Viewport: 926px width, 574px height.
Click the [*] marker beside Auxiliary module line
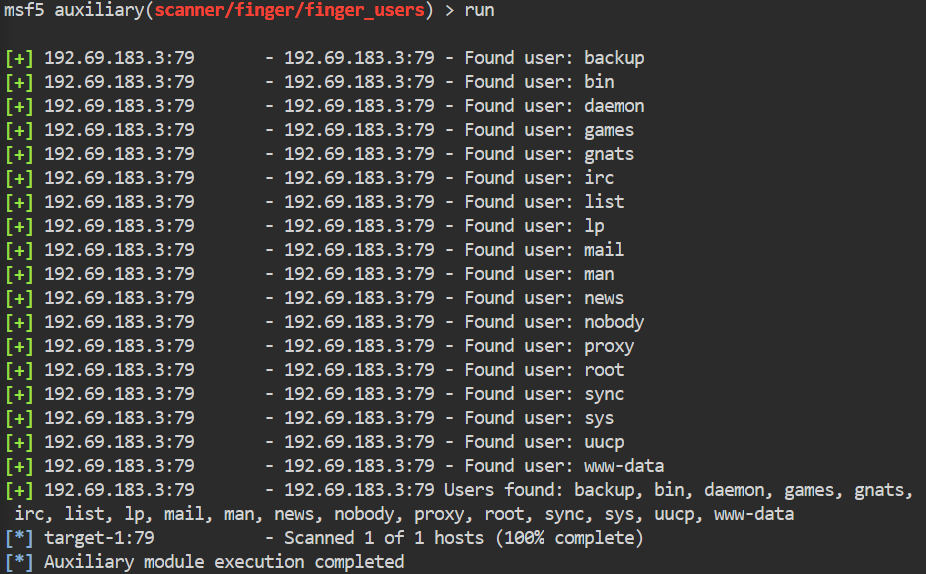pos(19,562)
